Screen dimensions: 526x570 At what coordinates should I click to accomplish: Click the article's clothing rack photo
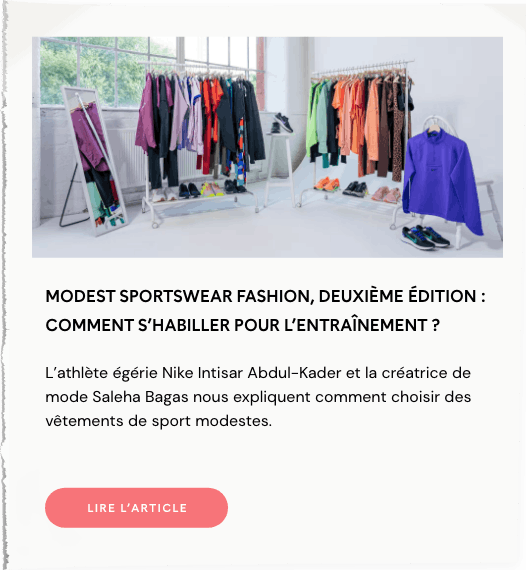267,147
